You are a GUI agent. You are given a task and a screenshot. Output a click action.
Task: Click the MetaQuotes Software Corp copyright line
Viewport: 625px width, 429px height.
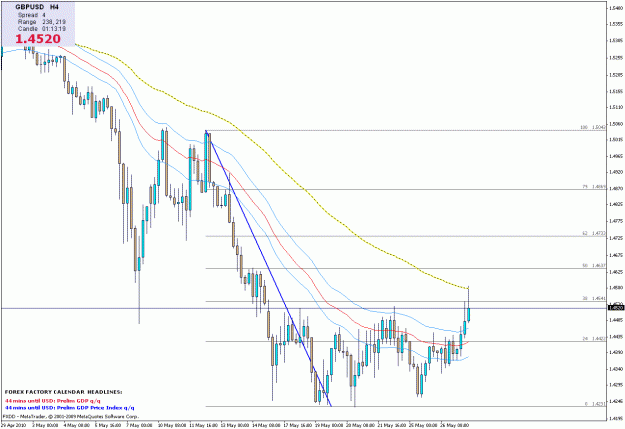click(x=71, y=416)
